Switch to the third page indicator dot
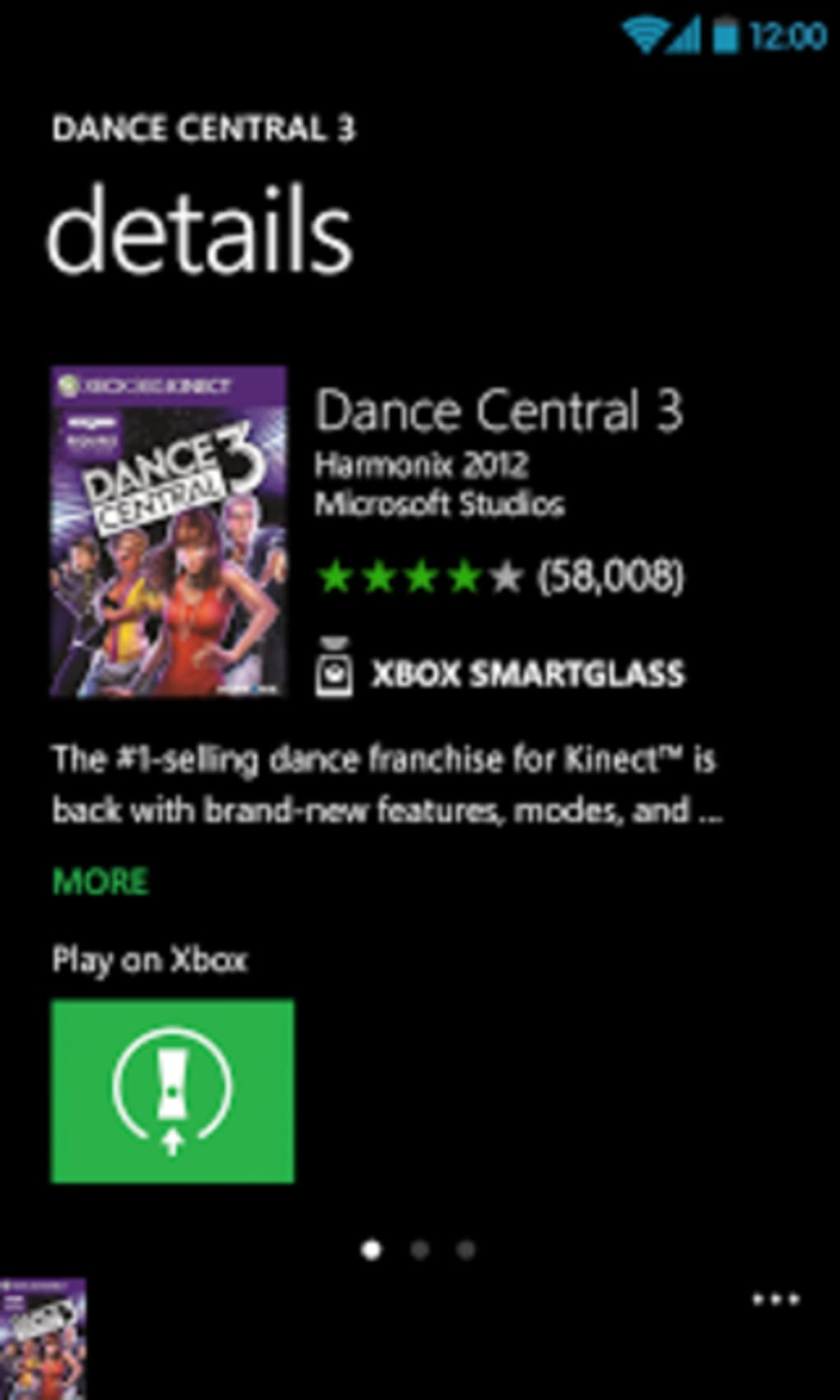840x1400 pixels. click(466, 1250)
